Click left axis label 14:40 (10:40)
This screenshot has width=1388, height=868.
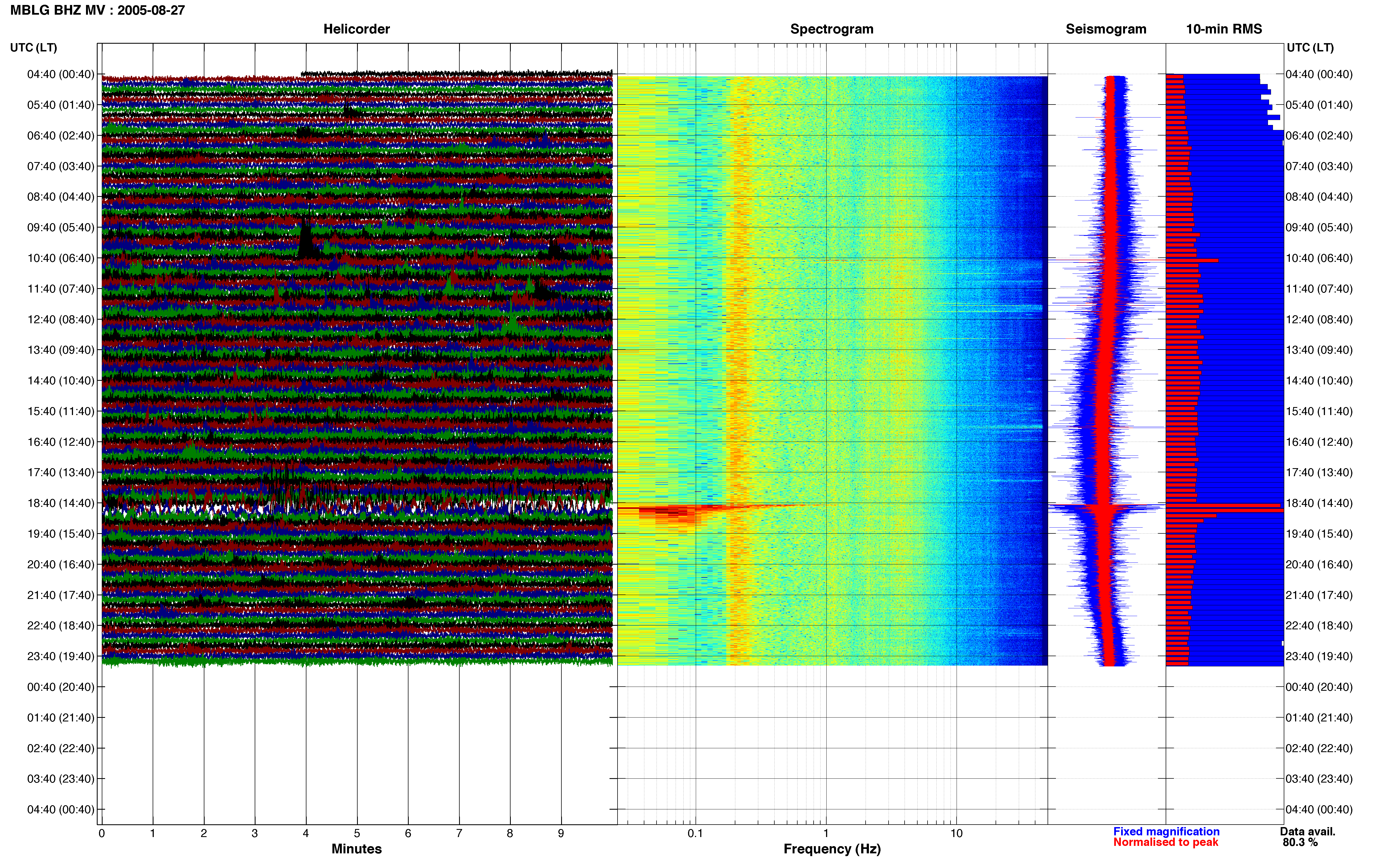point(61,380)
